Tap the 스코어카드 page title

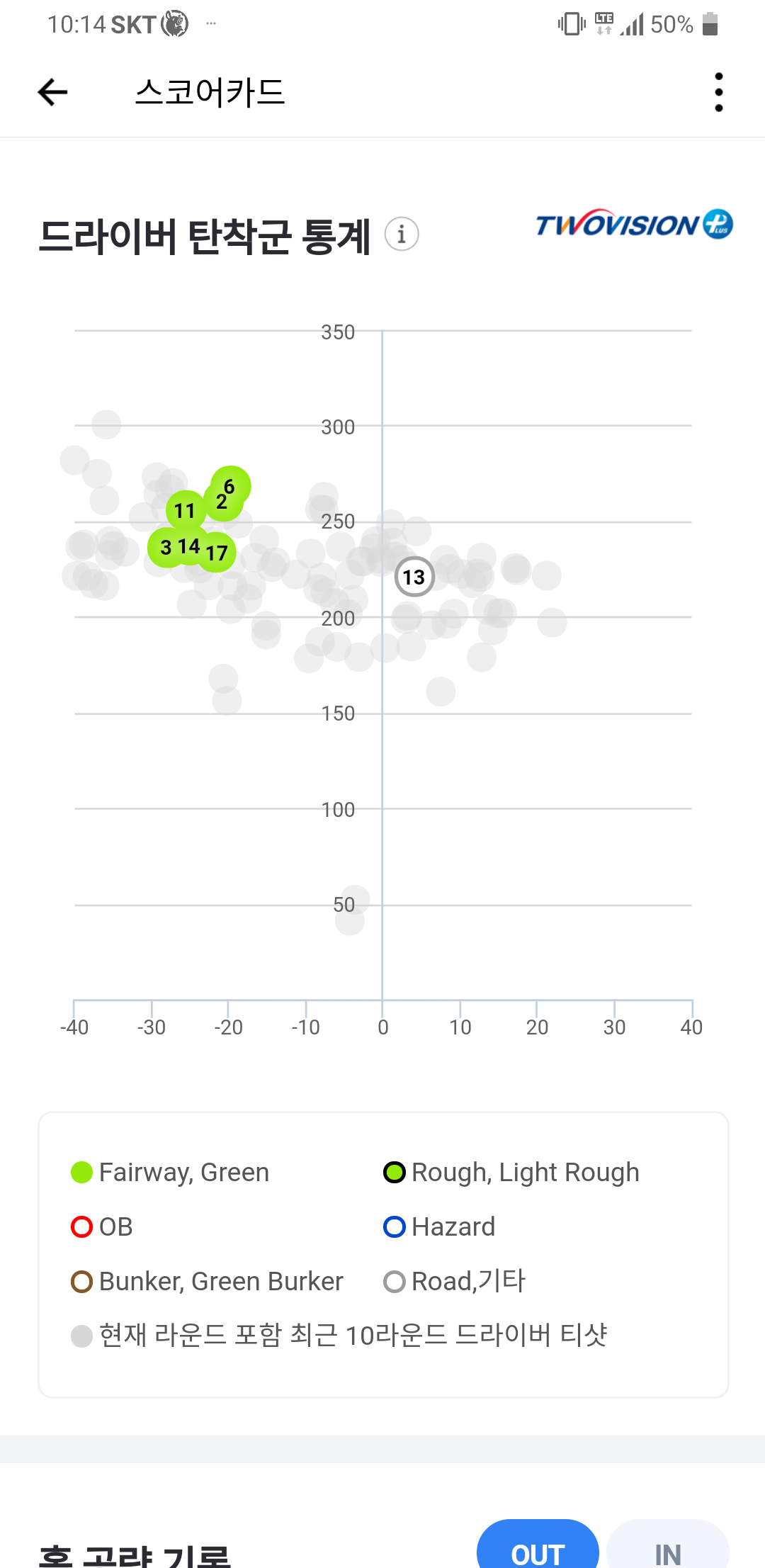tap(210, 92)
